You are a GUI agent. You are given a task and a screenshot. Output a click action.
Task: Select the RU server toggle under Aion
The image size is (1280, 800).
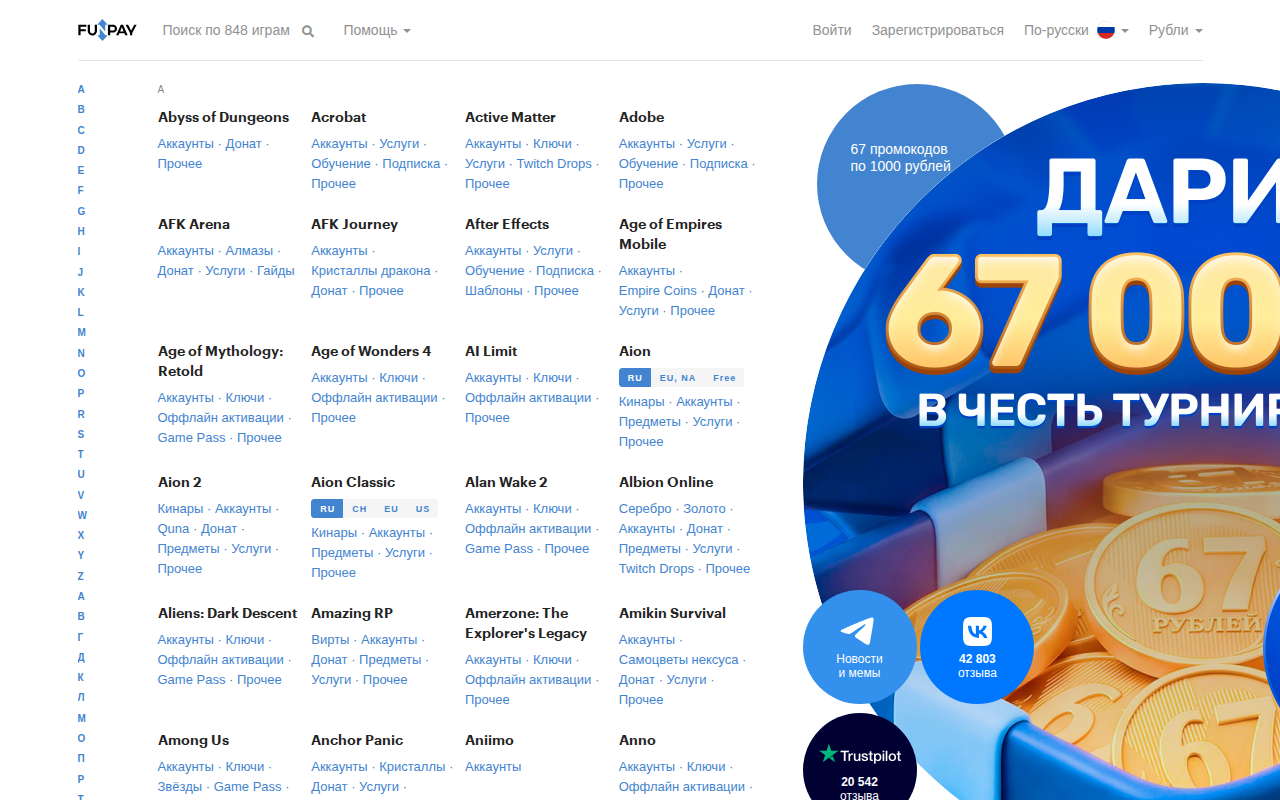[634, 378]
